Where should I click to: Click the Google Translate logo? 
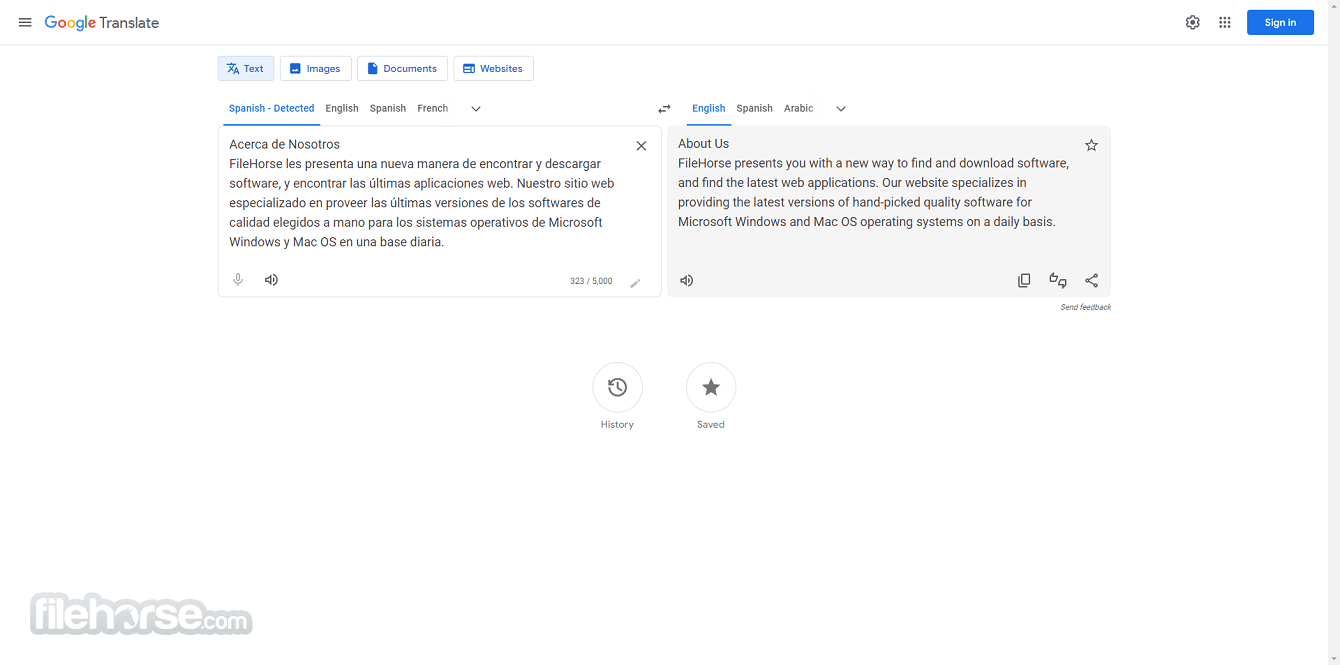pos(102,23)
